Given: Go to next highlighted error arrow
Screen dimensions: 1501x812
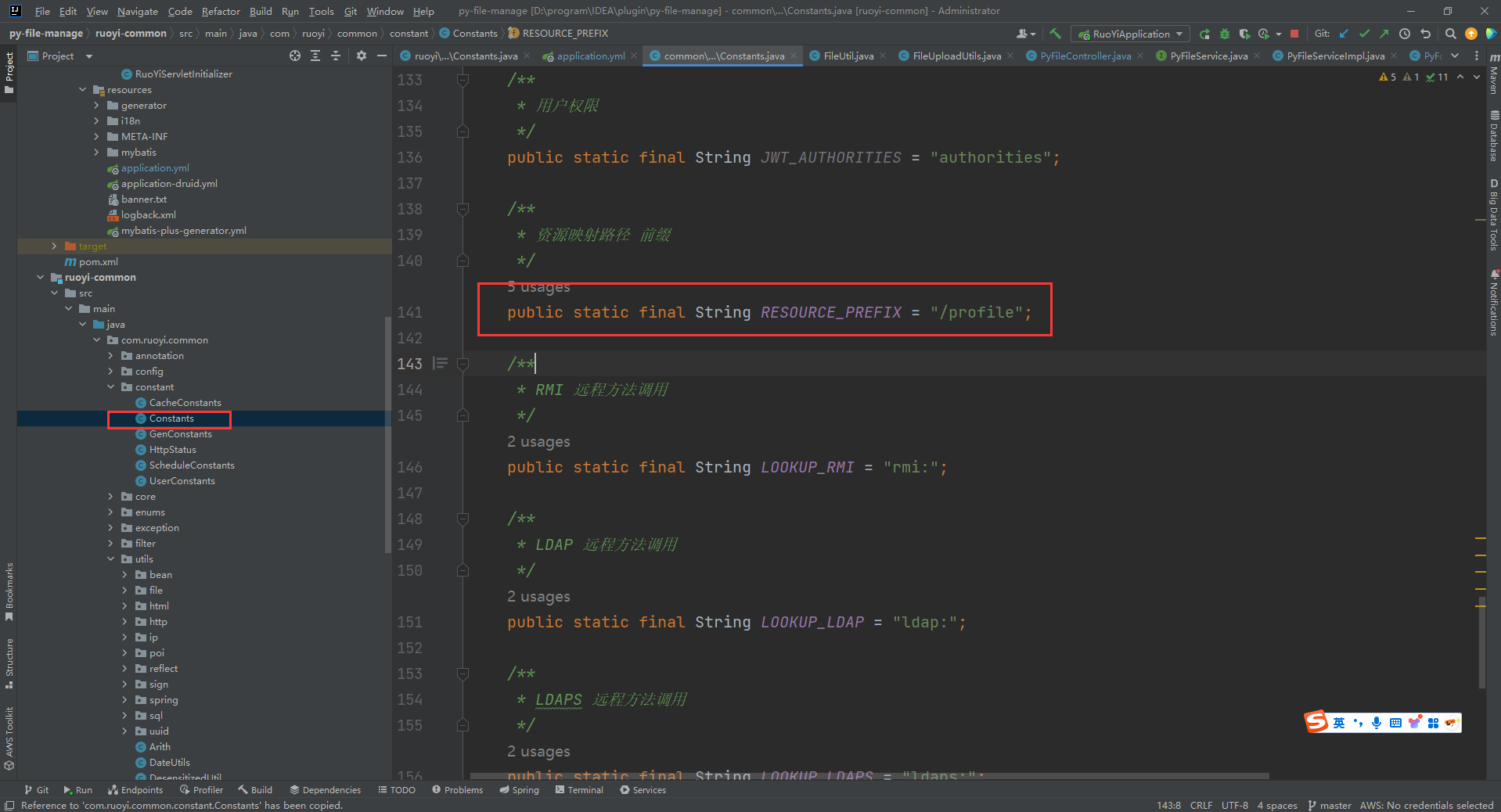Looking at the screenshot, I should click(1477, 77).
